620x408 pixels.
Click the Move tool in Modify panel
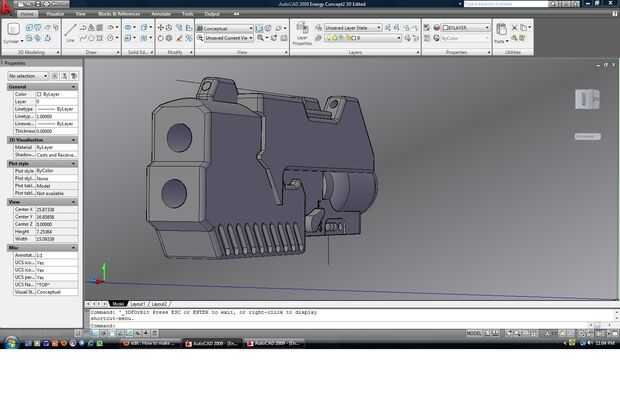click(161, 28)
